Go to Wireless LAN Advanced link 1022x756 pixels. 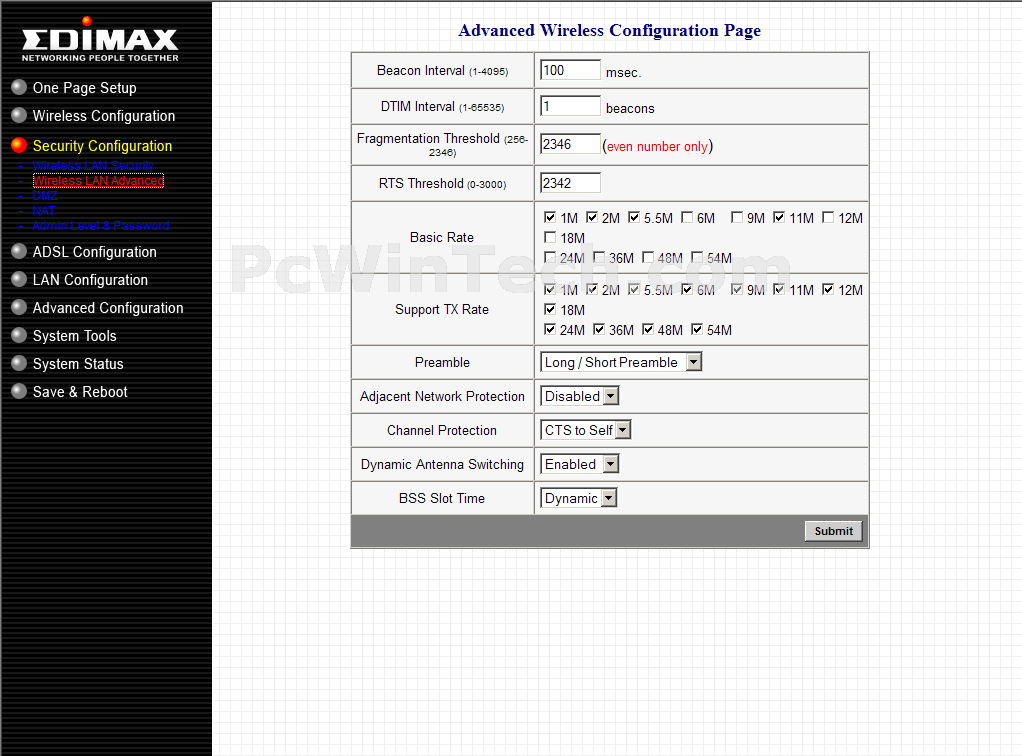click(98, 181)
